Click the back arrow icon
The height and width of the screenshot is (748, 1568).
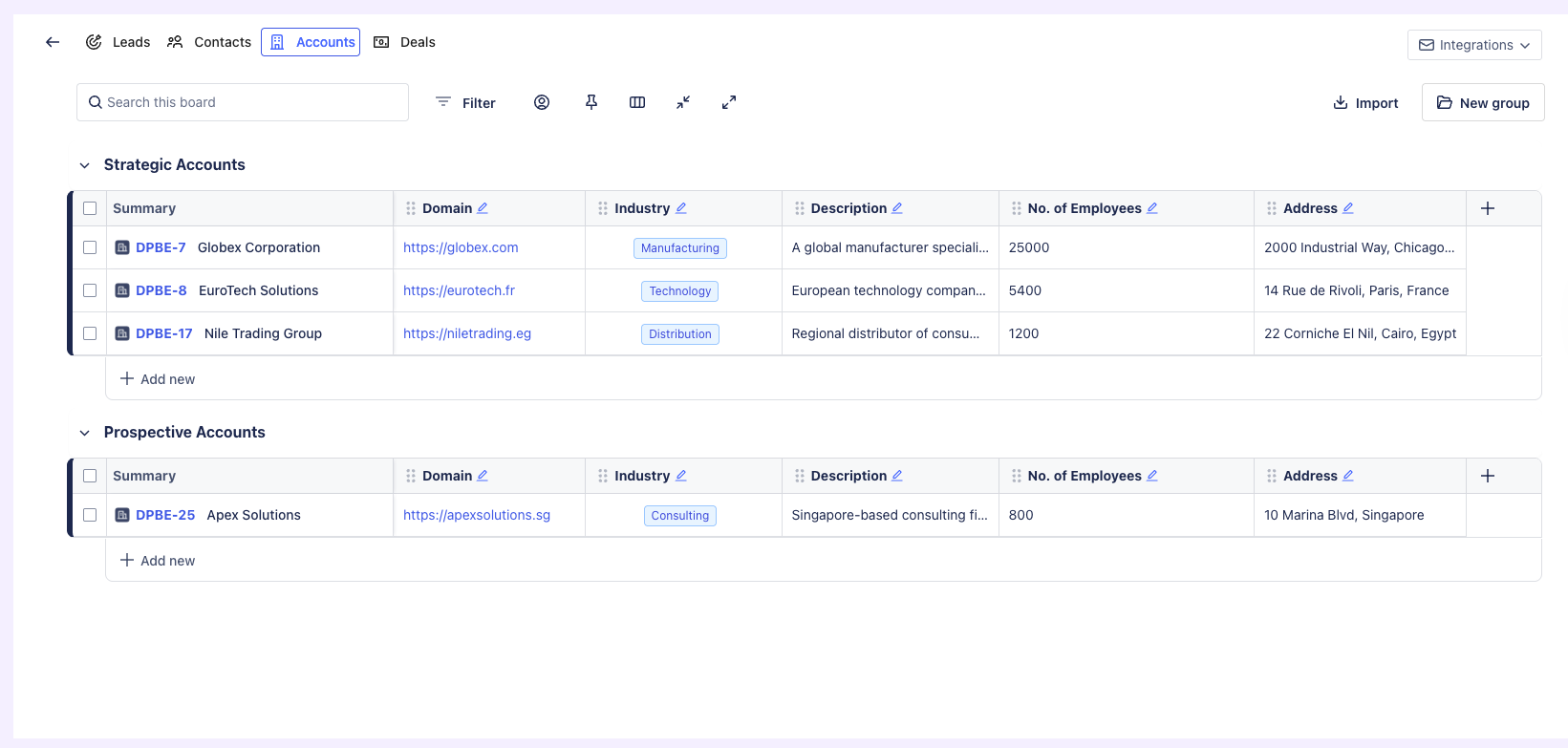pyautogui.click(x=53, y=42)
